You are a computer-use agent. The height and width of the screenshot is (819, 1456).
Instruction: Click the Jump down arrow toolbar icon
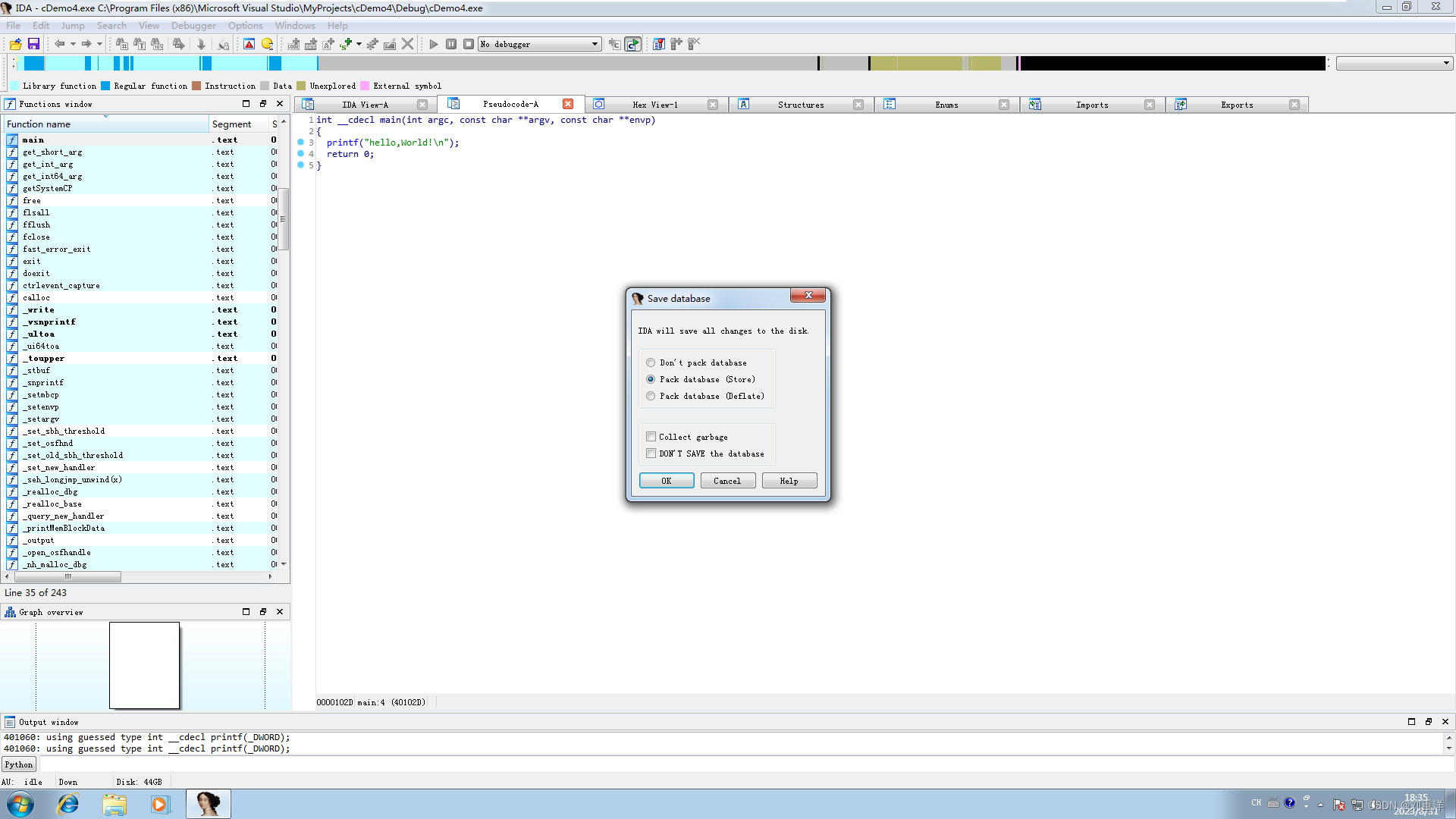[x=201, y=44]
